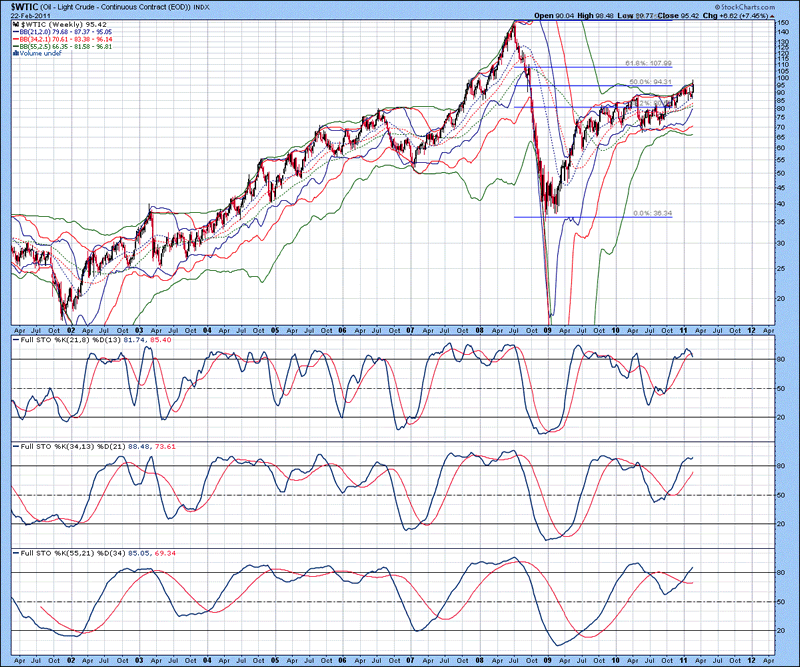This screenshot has height=667, width=800.
Task: Click the 09 year marker on price chart axis
Action: point(549,328)
